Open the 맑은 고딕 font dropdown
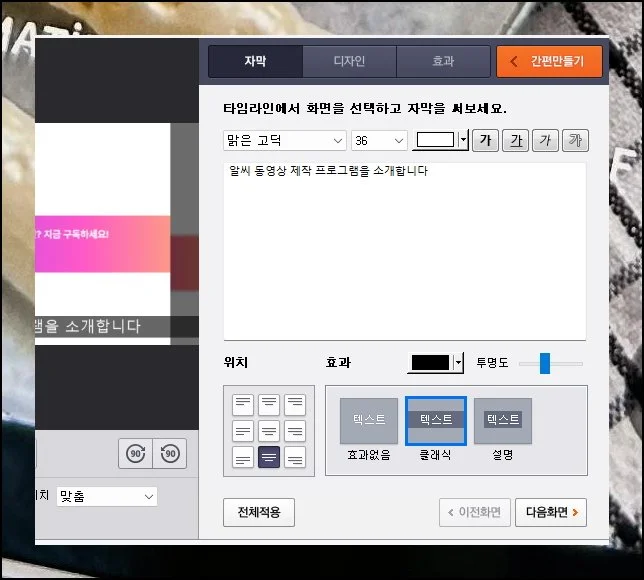 [x=284, y=141]
